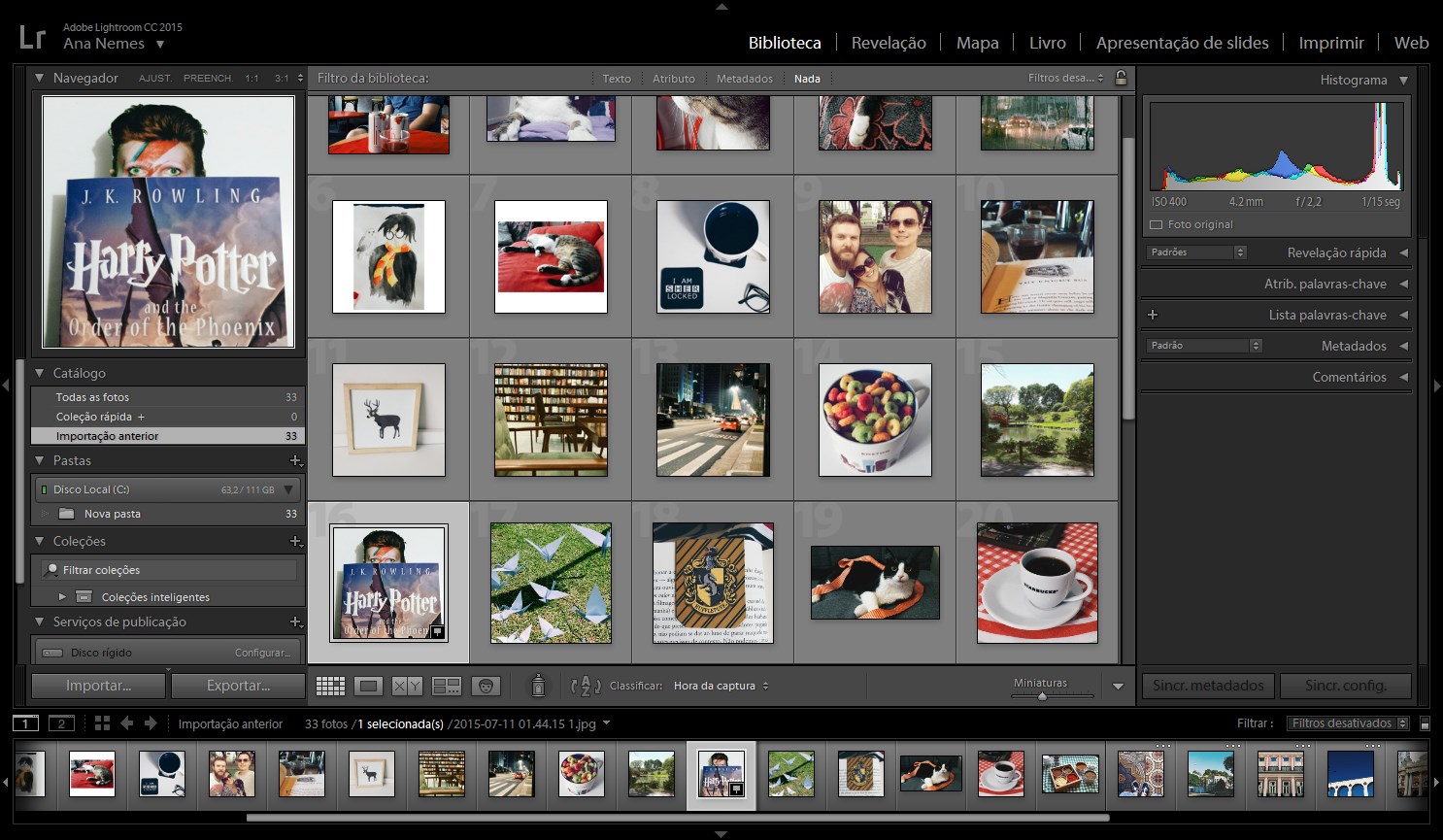The image size is (1443, 840).
Task: Open Filtros desativados dropdown in filmstrip
Action: click(x=1348, y=723)
